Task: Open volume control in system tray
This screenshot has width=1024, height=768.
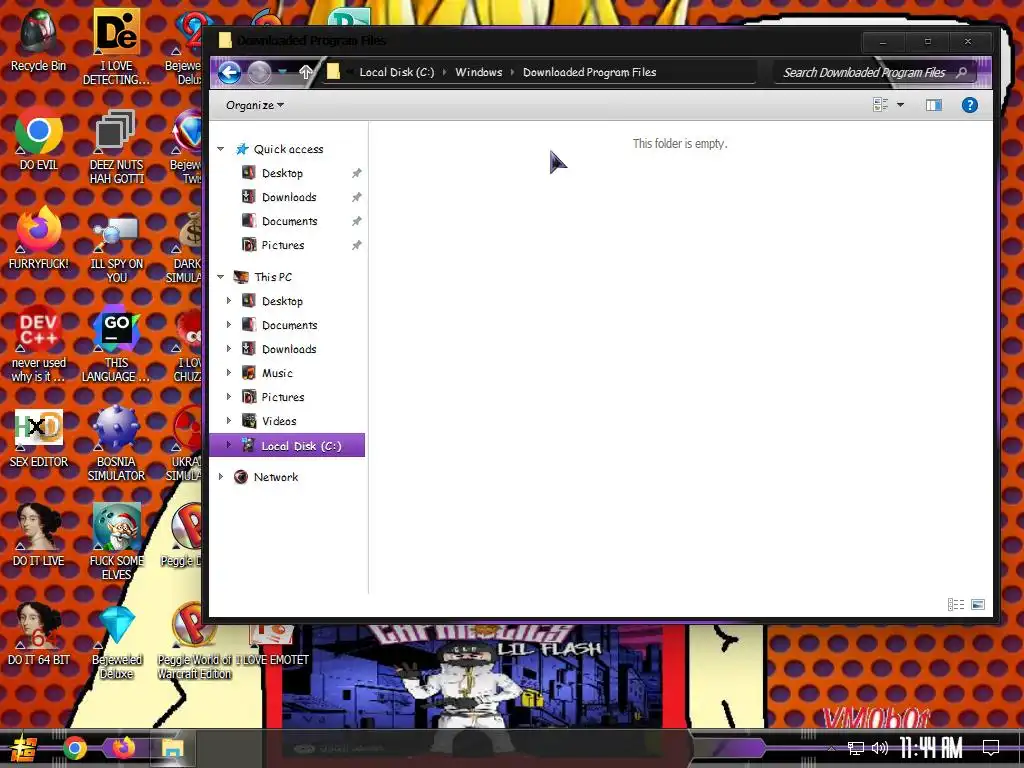Action: point(880,748)
